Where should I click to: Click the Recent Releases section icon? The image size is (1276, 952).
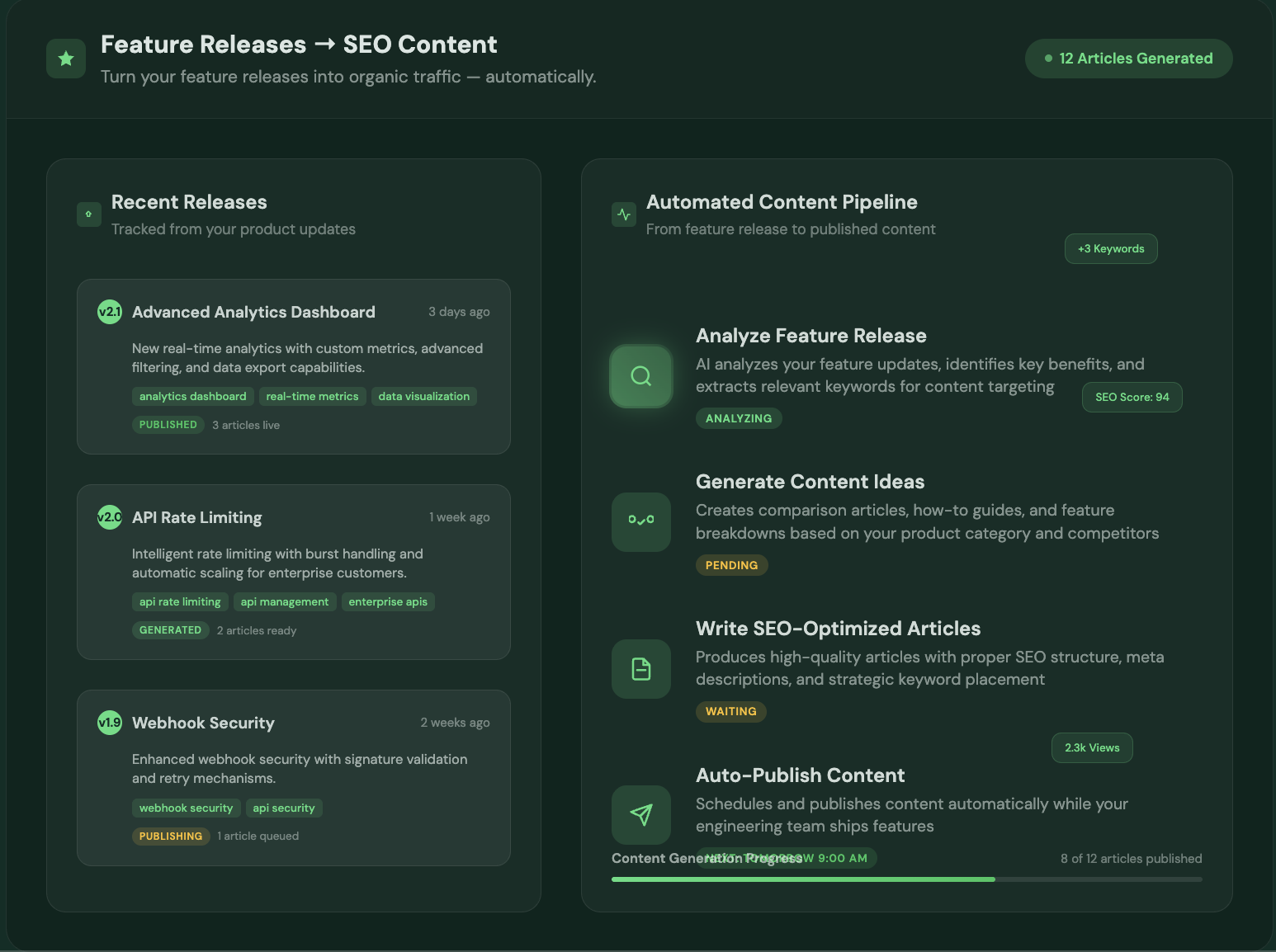click(89, 214)
